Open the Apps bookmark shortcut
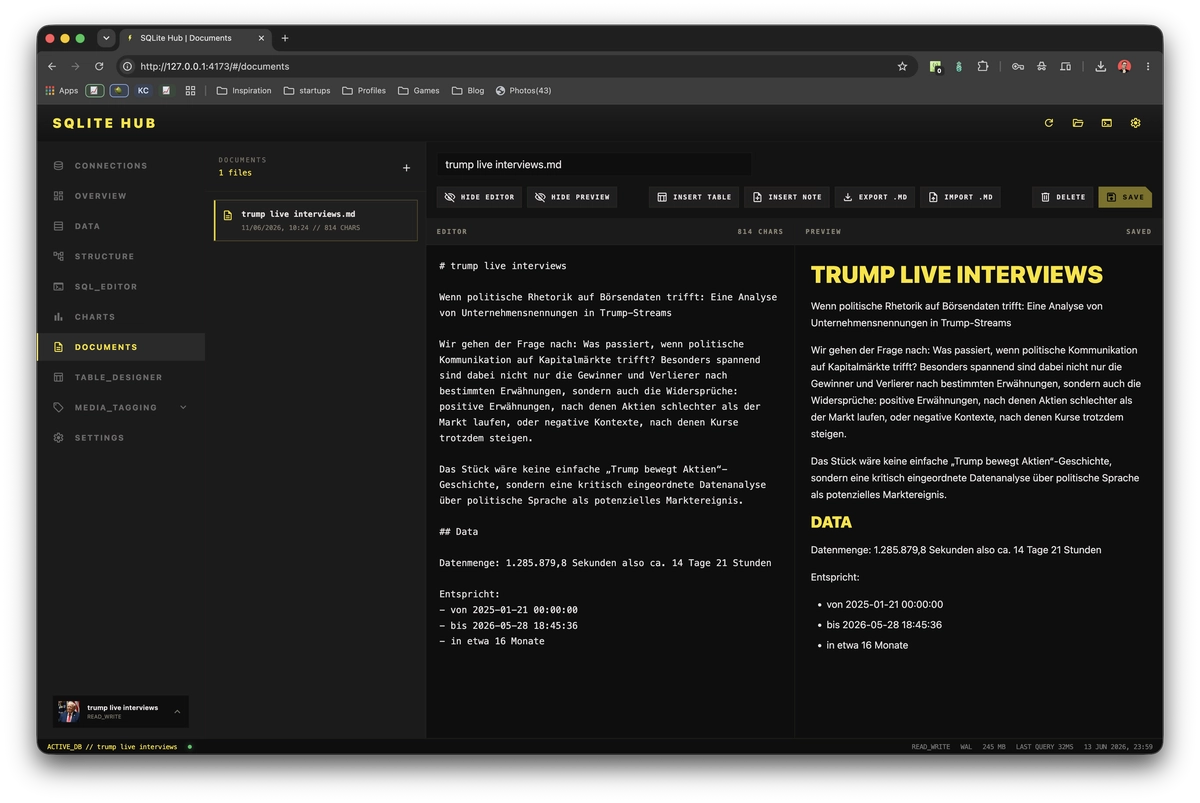Viewport: 1200px width, 803px height. pos(62,90)
